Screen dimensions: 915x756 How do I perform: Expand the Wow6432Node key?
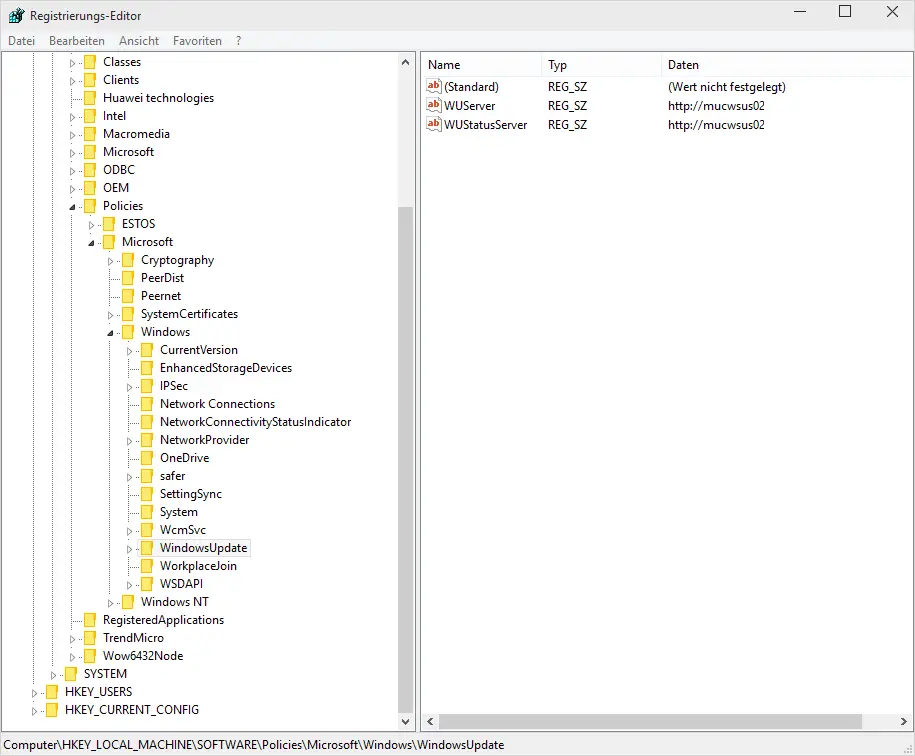point(72,657)
